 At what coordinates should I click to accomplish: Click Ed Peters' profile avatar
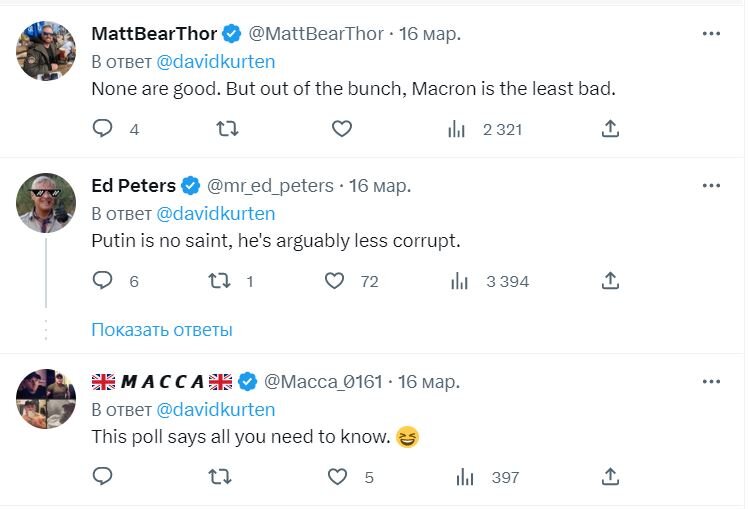coord(46,203)
